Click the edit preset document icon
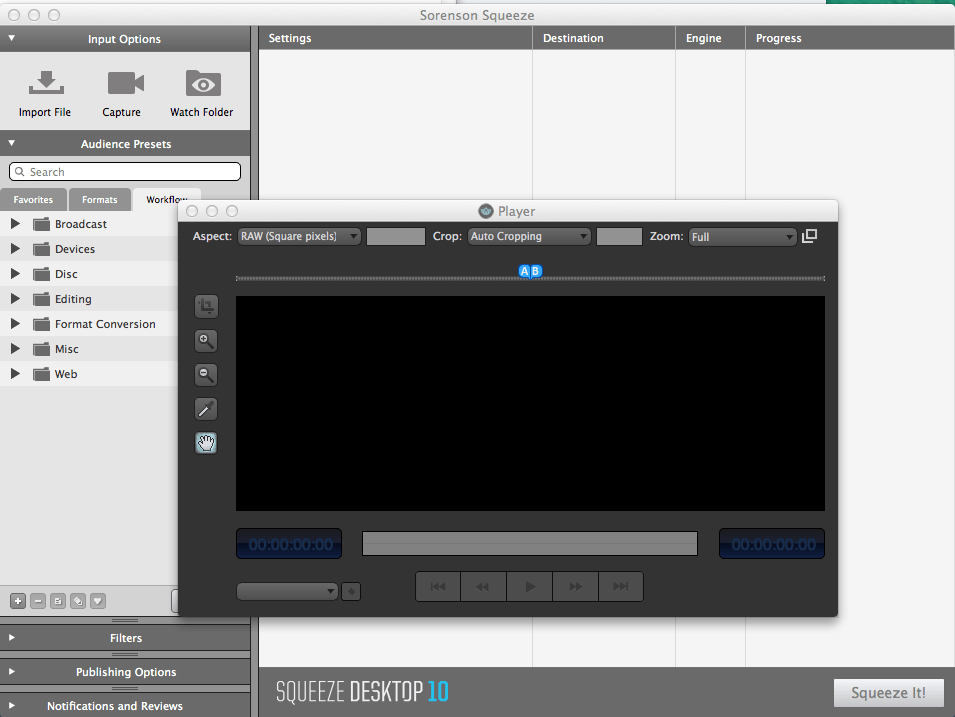 (x=58, y=601)
